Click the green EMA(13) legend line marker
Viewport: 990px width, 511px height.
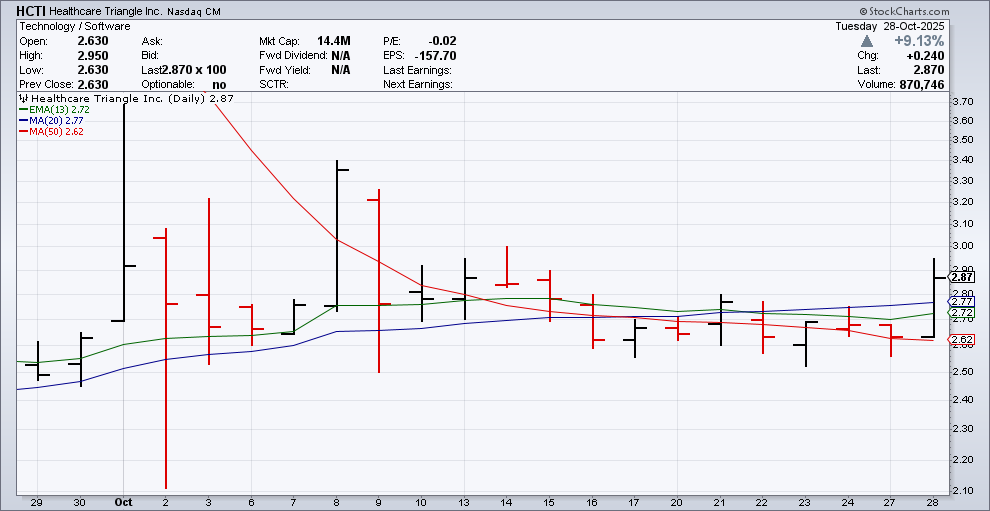point(24,110)
